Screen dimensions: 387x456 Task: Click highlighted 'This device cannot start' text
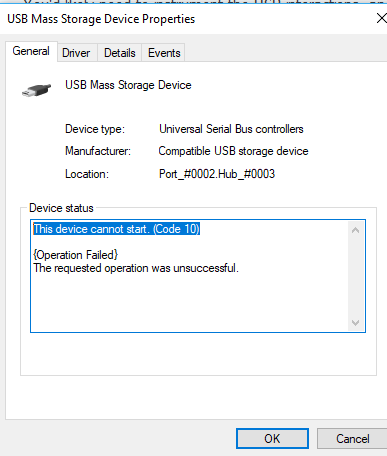tap(116, 229)
